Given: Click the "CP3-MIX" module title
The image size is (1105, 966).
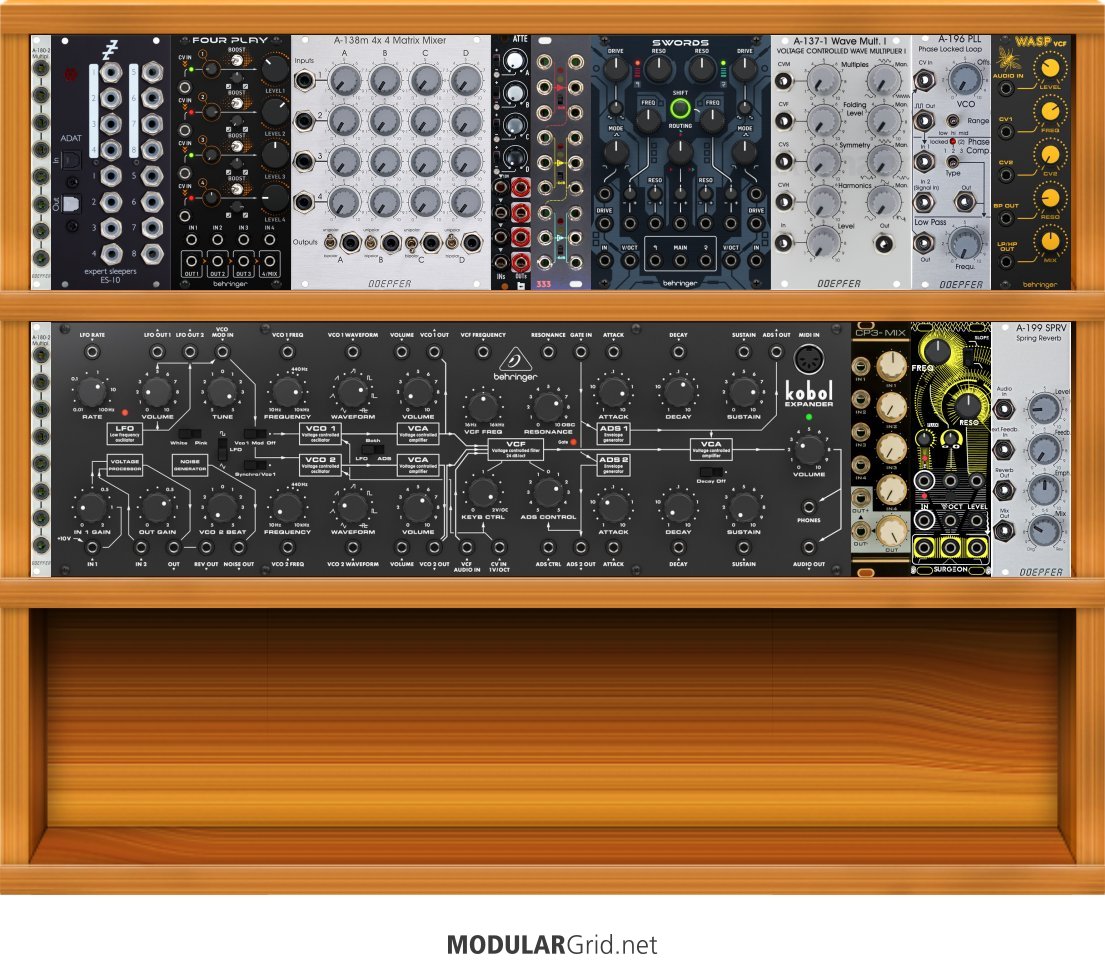Looking at the screenshot, I should [880, 333].
